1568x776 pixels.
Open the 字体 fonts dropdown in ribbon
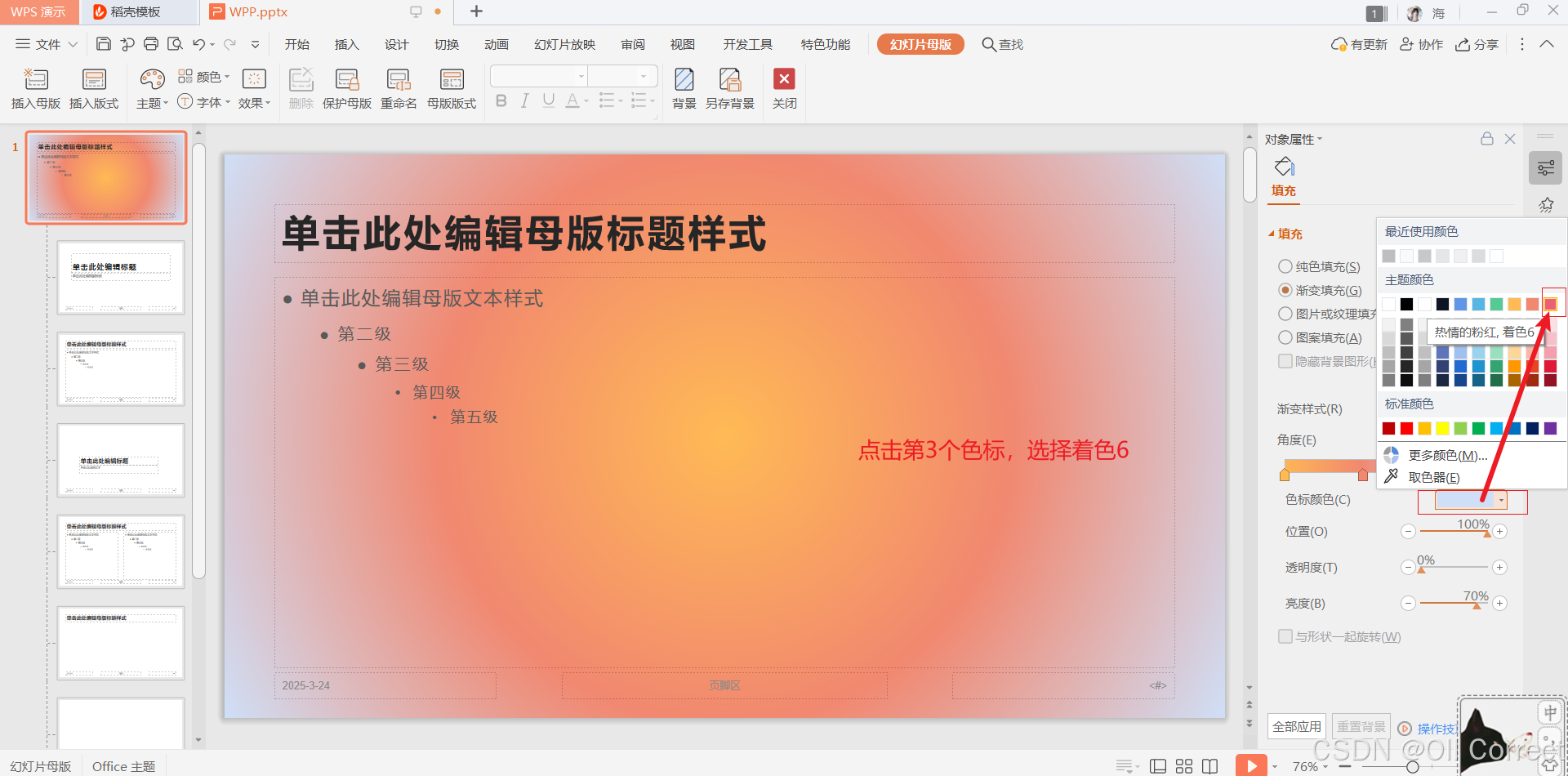(204, 102)
